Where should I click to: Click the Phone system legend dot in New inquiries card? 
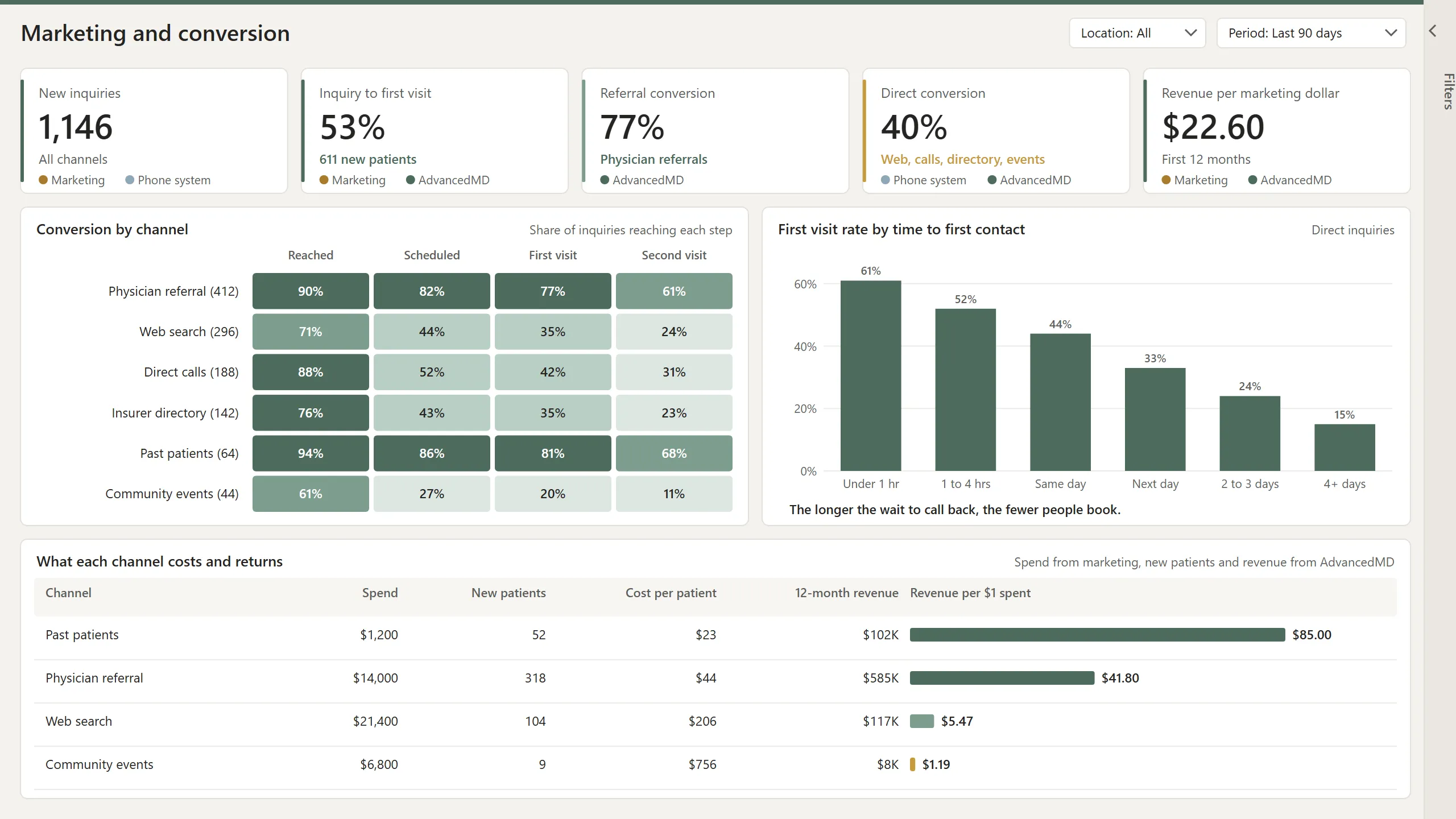point(130,180)
